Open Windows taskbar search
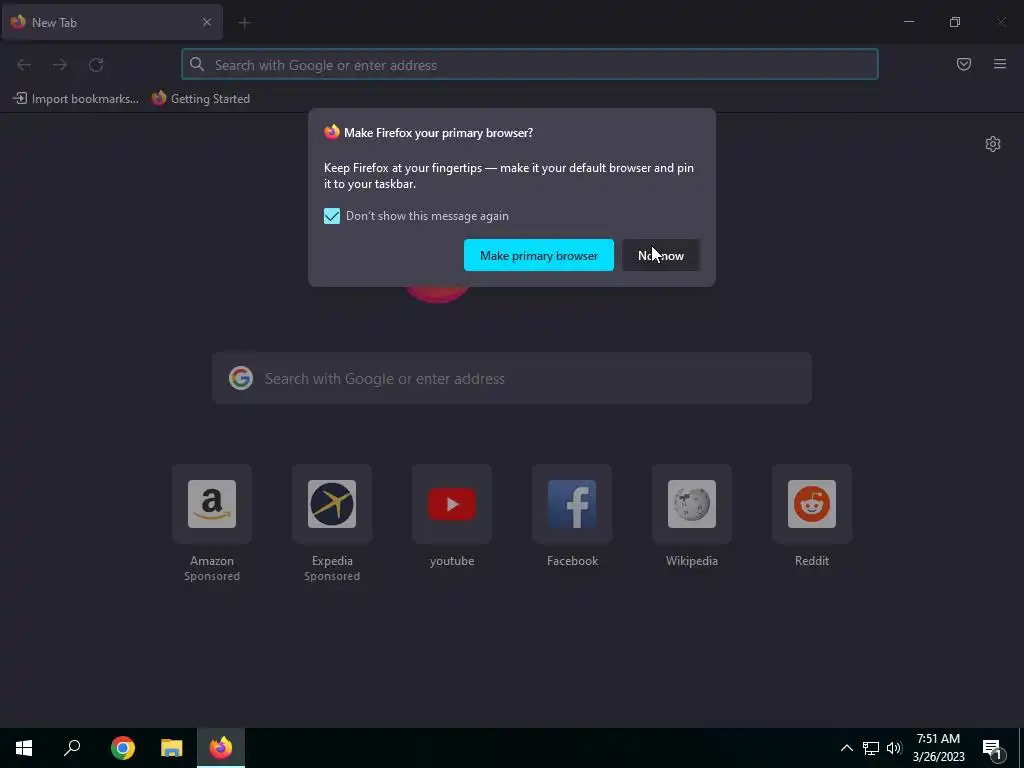1024x768 pixels. (x=72, y=748)
